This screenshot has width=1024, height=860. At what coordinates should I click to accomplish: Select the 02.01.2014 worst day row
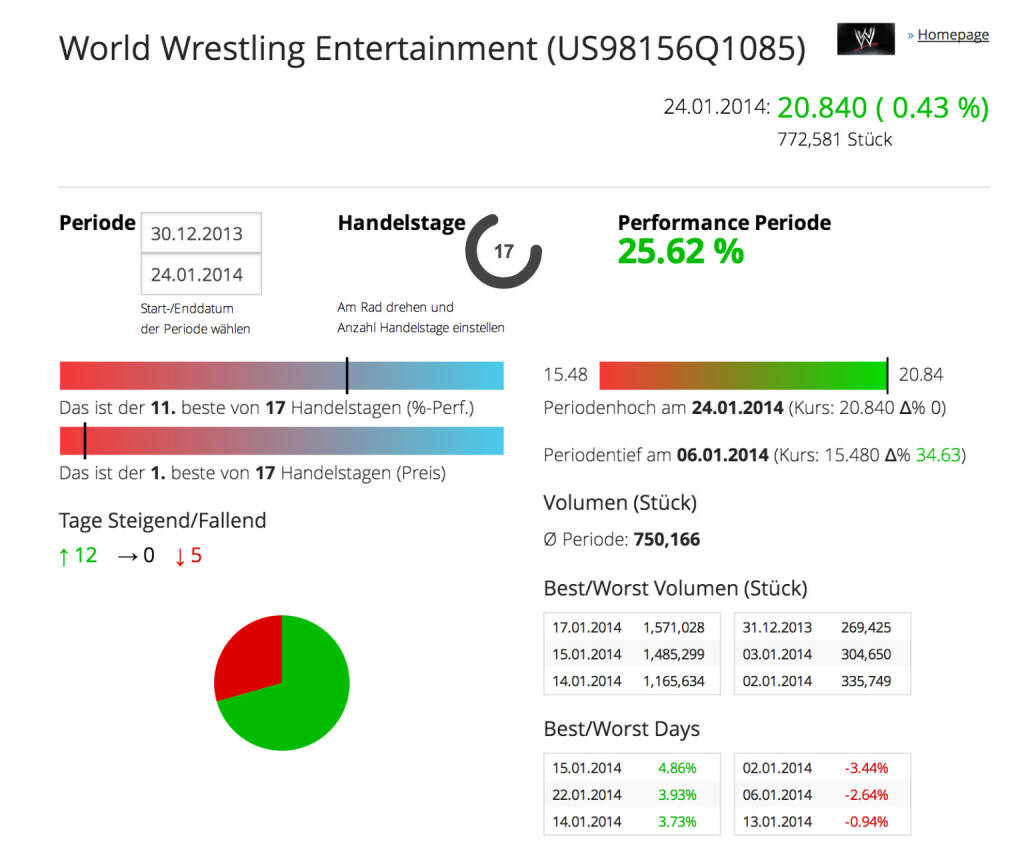click(x=821, y=769)
